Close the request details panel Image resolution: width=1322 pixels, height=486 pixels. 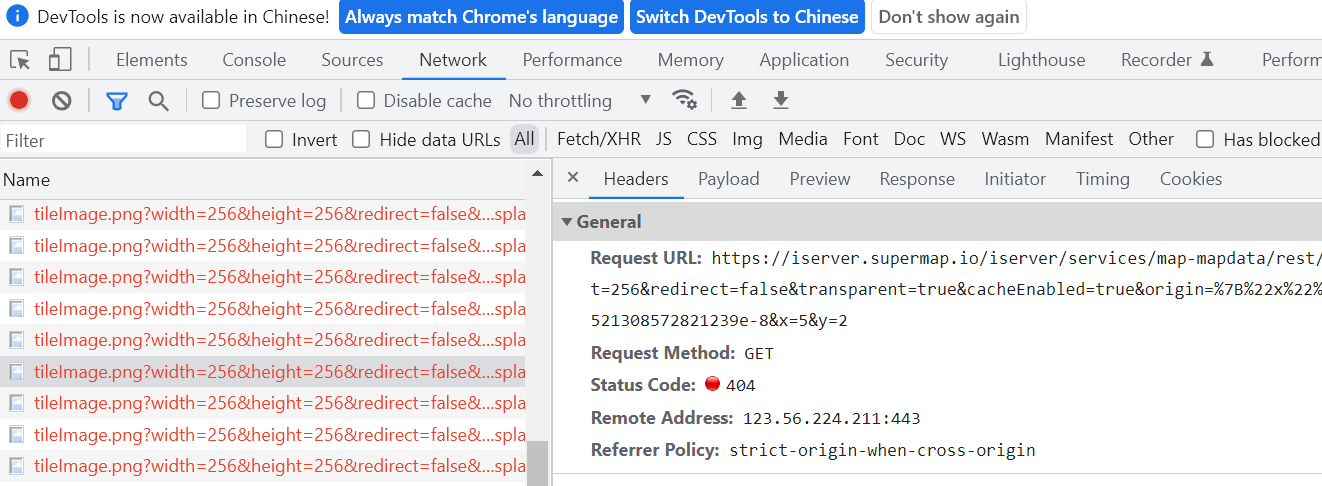click(573, 178)
